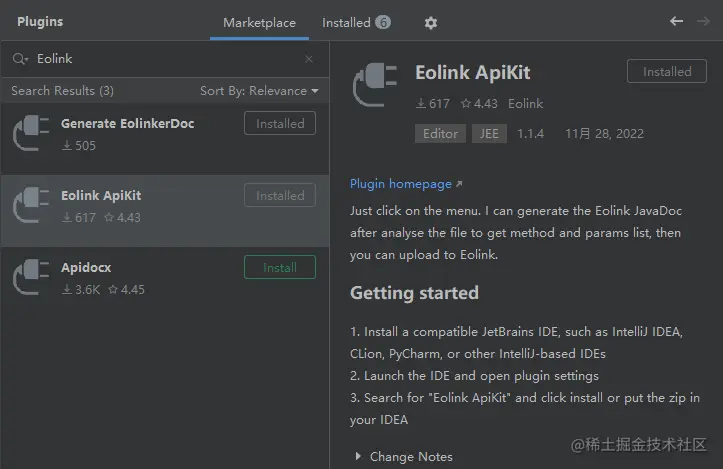Click Installed button in detail header

(667, 71)
